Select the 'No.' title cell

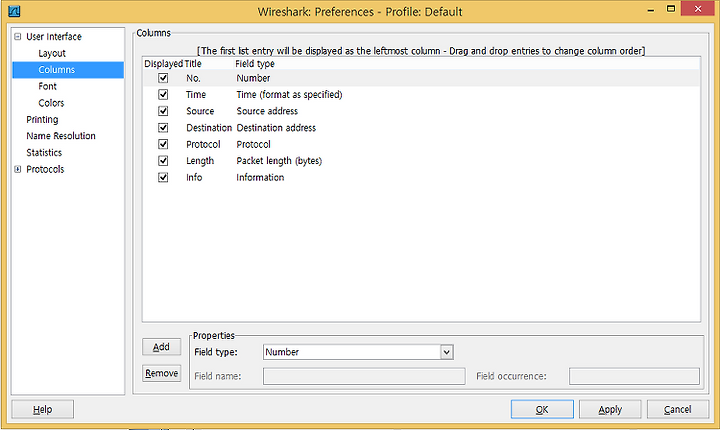(x=193, y=78)
